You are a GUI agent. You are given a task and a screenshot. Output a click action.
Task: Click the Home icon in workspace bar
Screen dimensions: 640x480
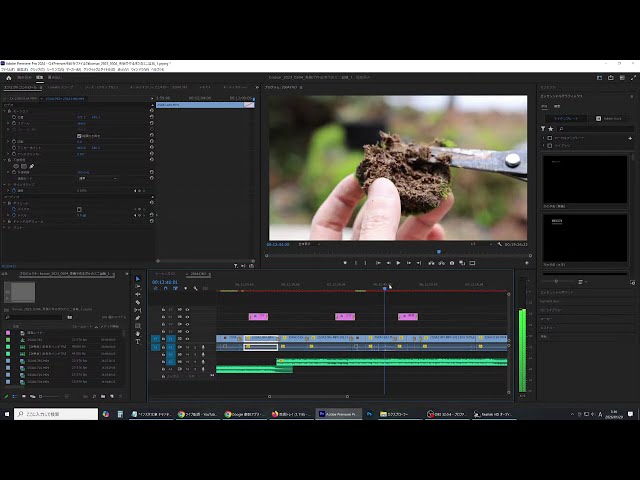pyautogui.click(x=9, y=78)
